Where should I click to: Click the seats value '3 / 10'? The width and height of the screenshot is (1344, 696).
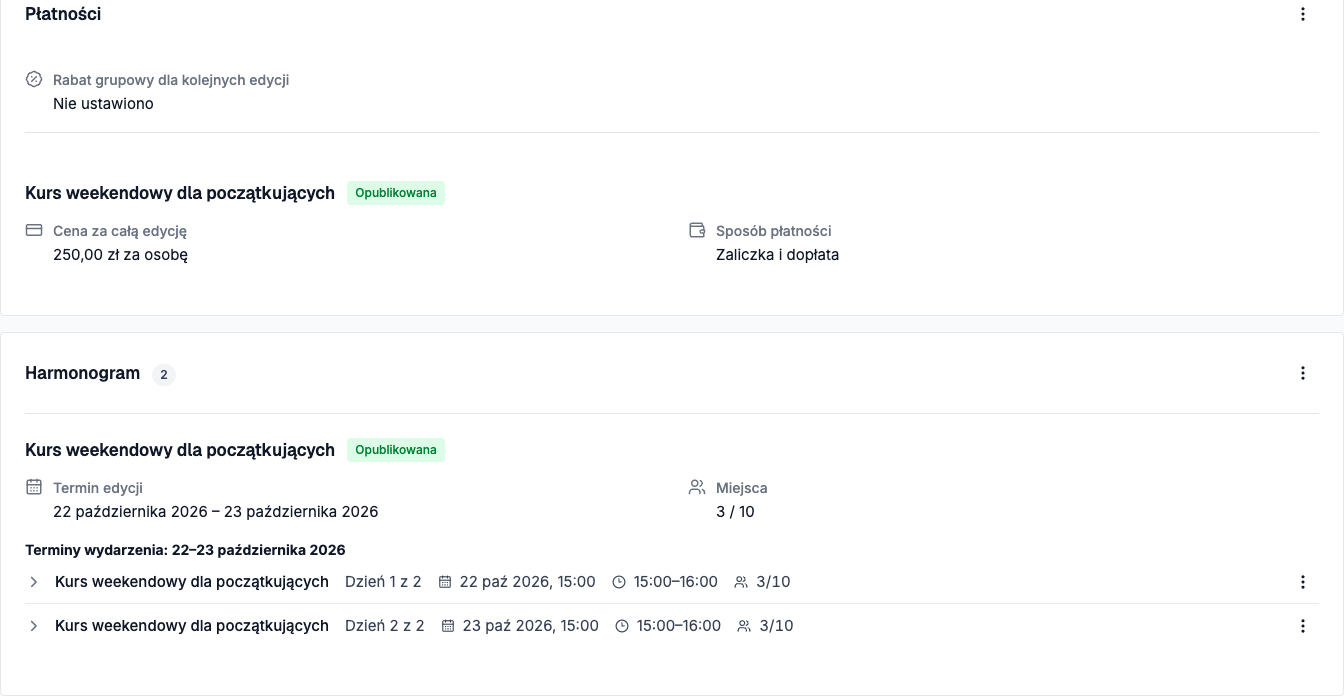coord(735,511)
